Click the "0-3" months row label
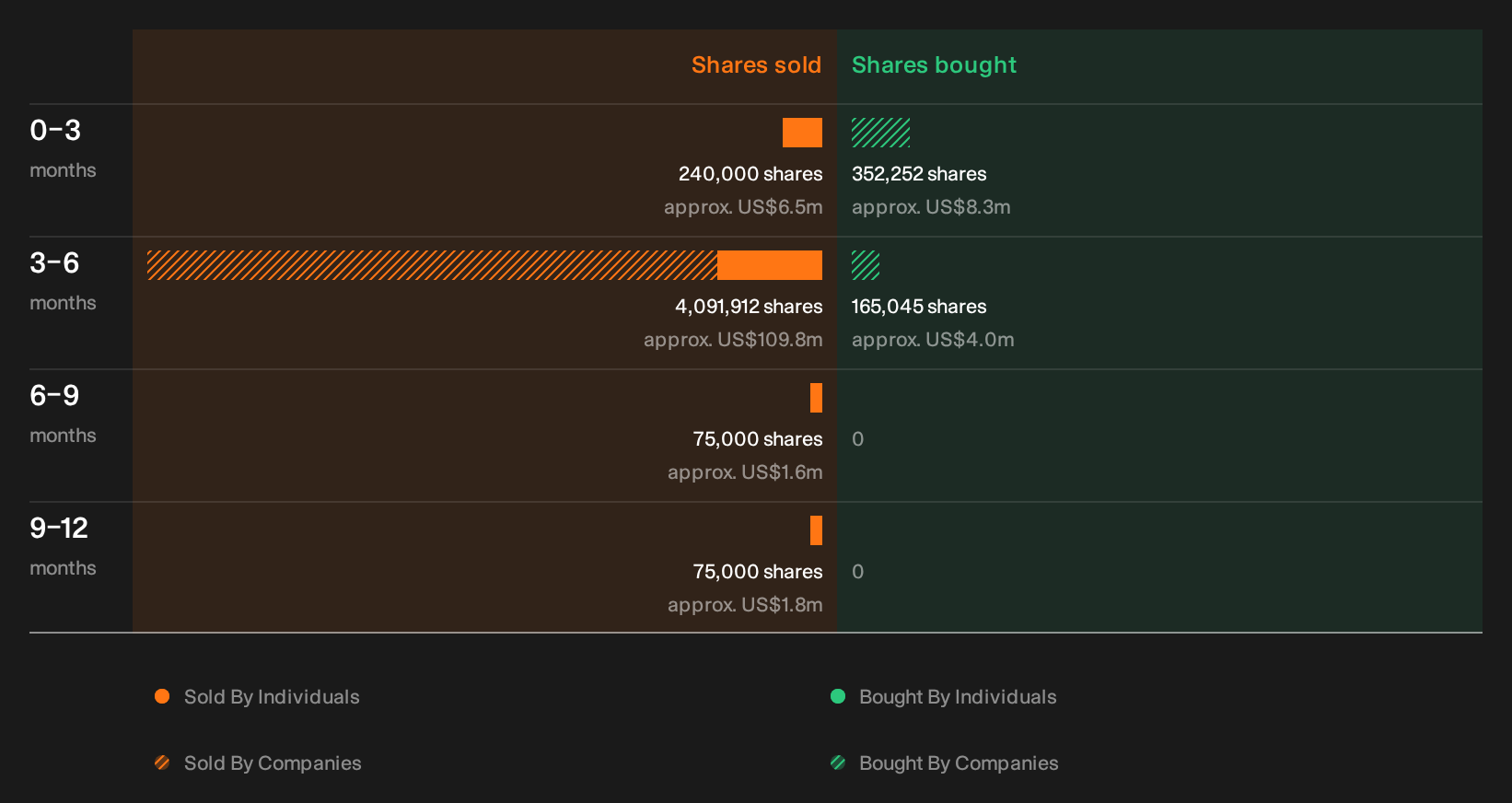 click(x=55, y=130)
